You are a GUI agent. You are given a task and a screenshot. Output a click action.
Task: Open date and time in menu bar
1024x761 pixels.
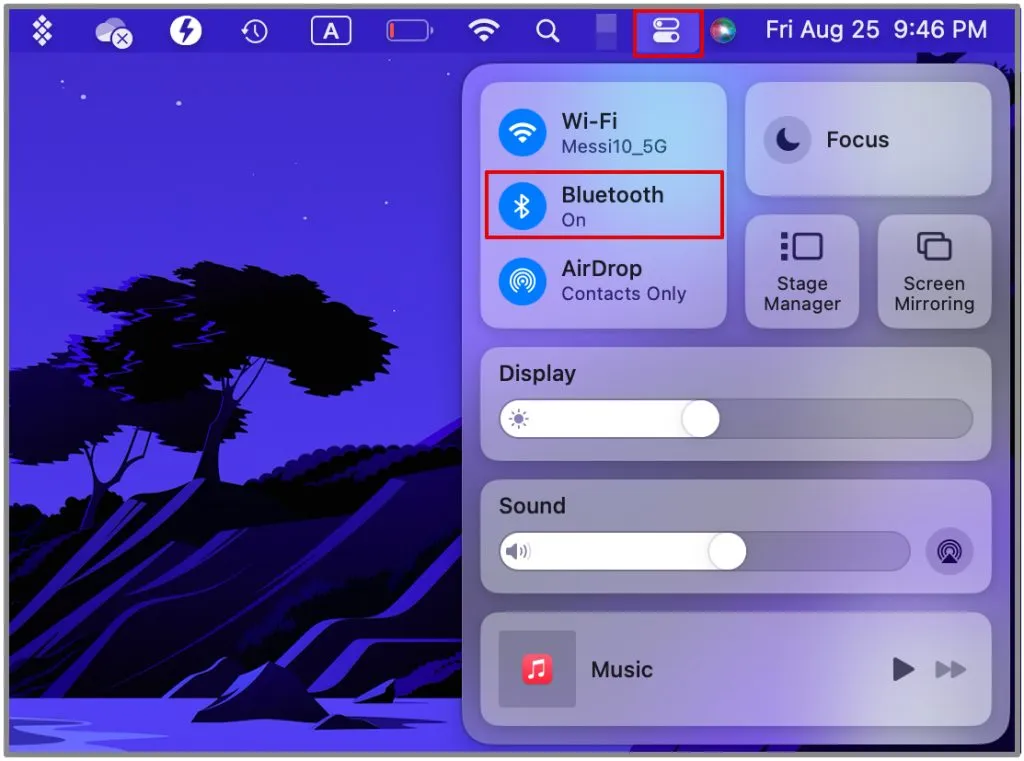(876, 29)
